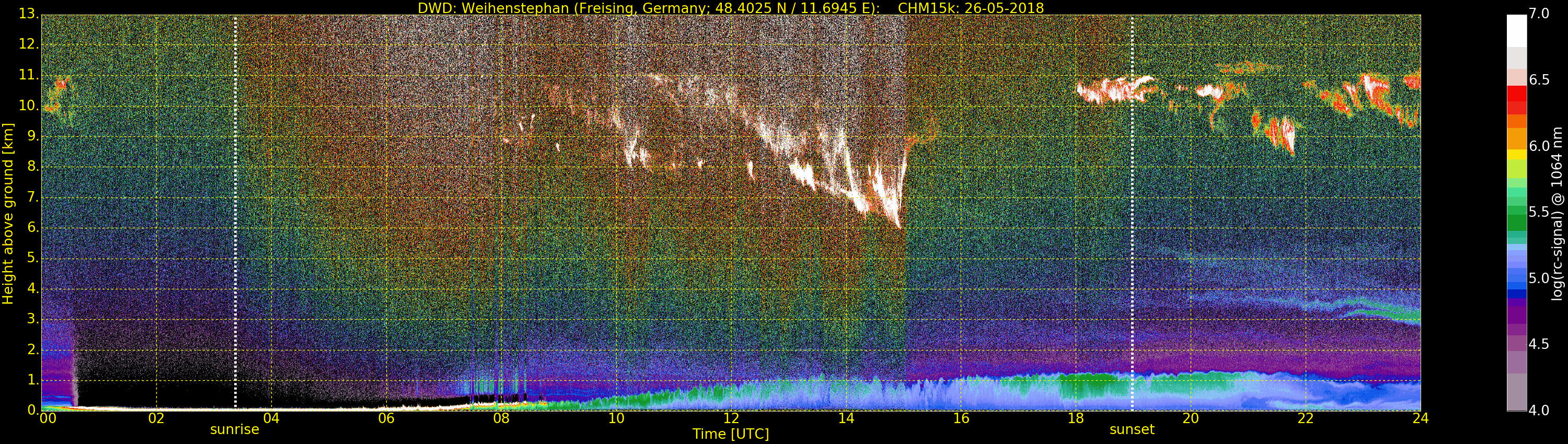Click the '7.' tick on the height axis
Image resolution: width=1568 pixels, height=444 pixels.
point(33,197)
